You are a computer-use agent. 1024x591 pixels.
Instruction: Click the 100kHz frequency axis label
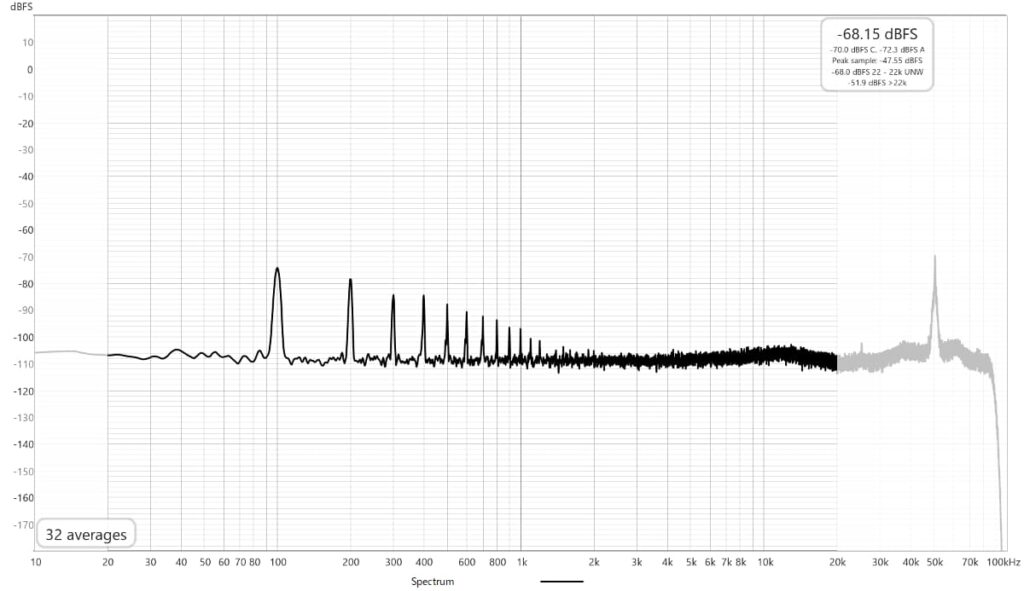coord(1001,563)
